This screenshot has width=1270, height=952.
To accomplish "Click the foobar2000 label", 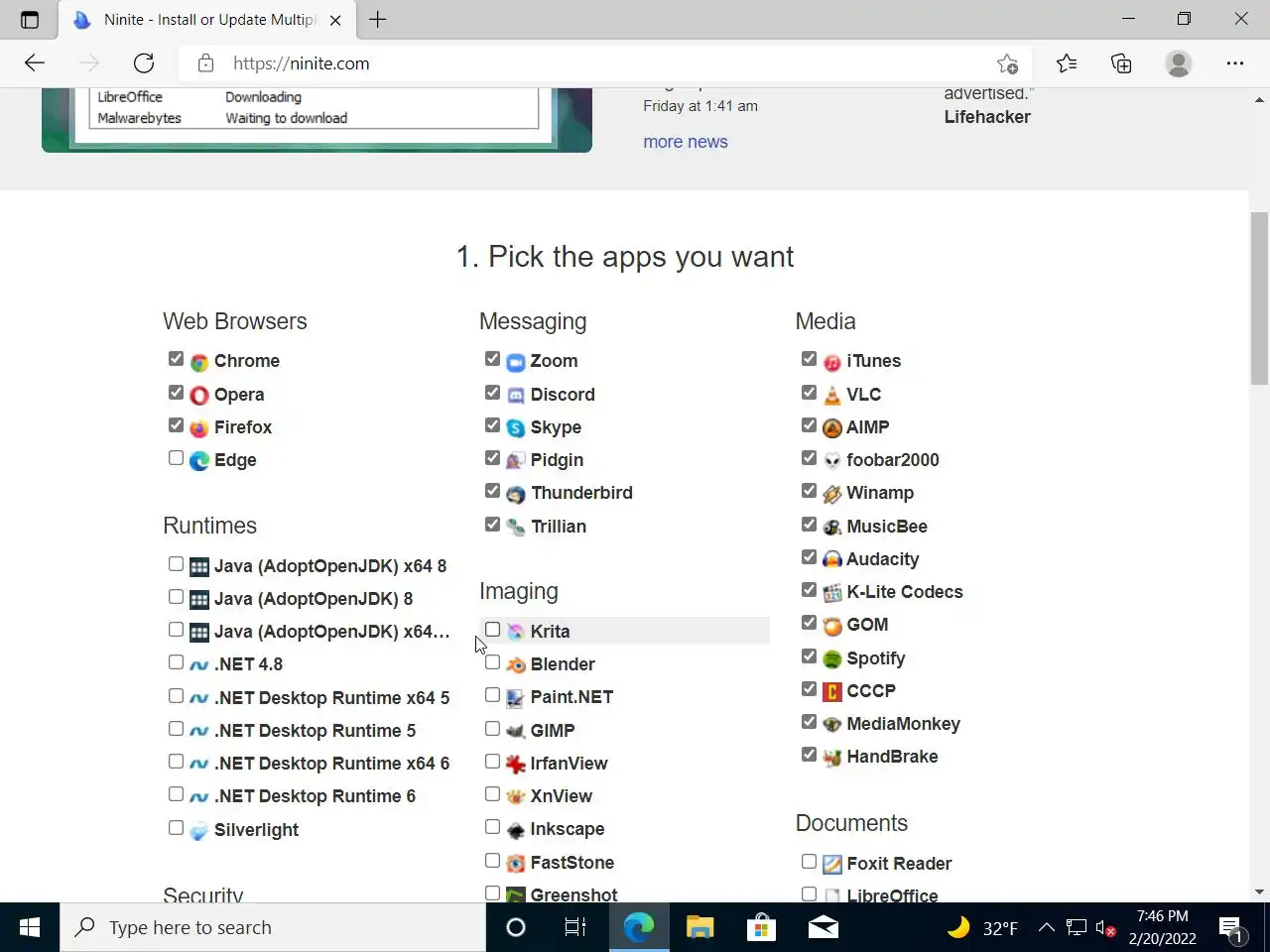I will (892, 460).
